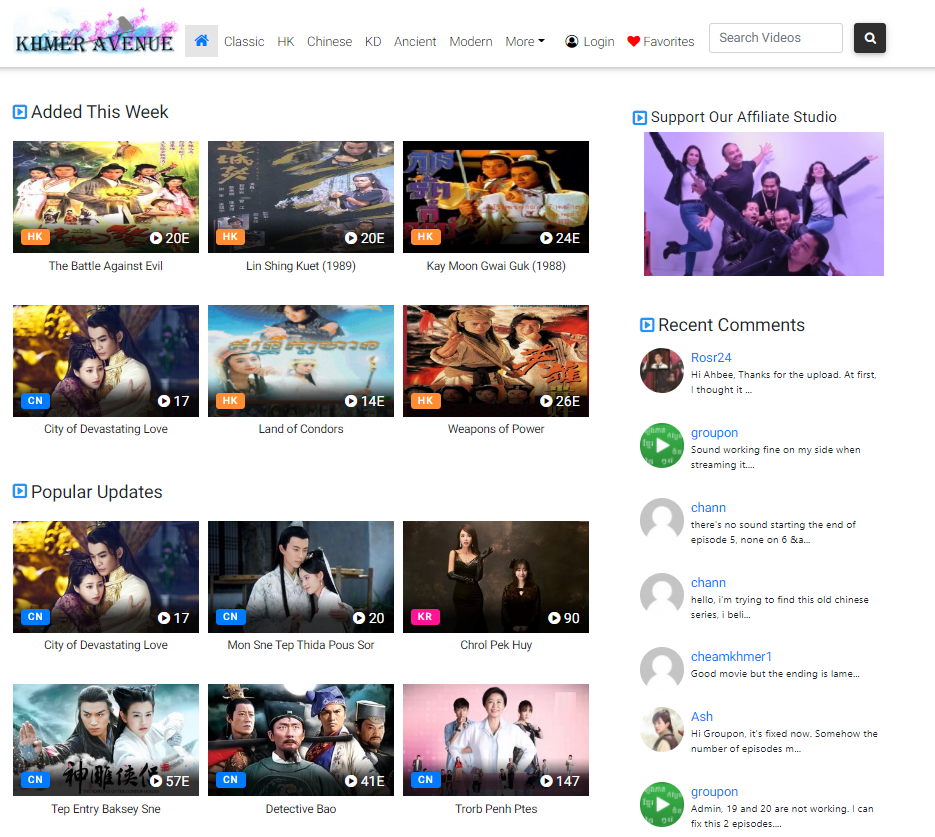Click Rosr24's comment avatar
The height and width of the screenshot is (837, 935).
point(661,370)
